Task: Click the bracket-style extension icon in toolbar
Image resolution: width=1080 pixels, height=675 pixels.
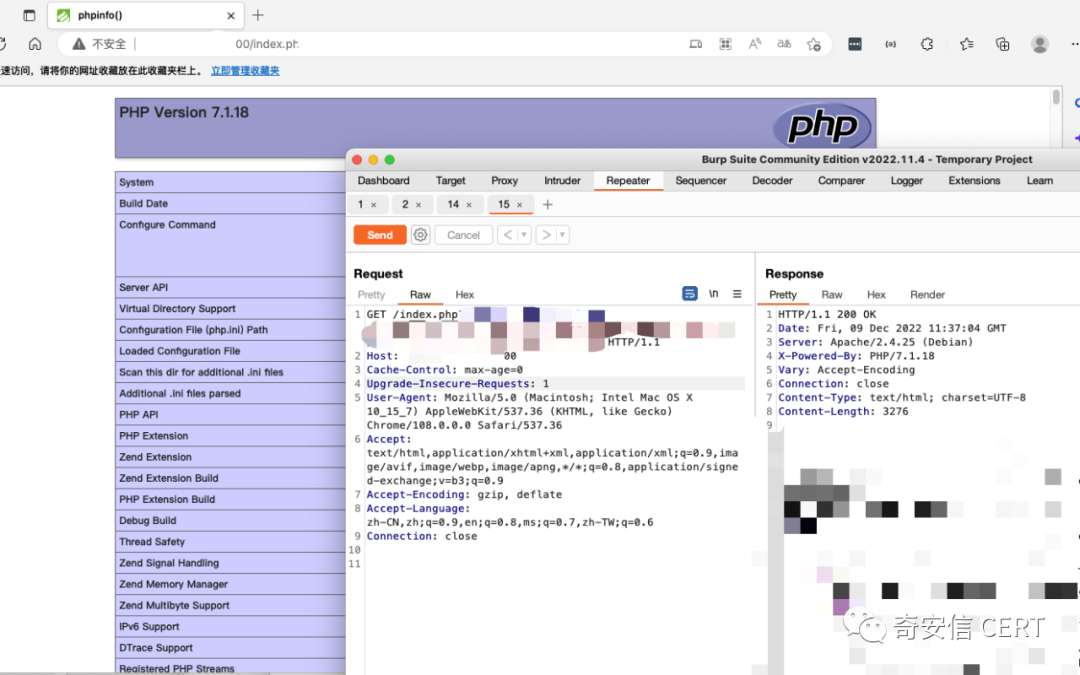Action: coord(891,44)
